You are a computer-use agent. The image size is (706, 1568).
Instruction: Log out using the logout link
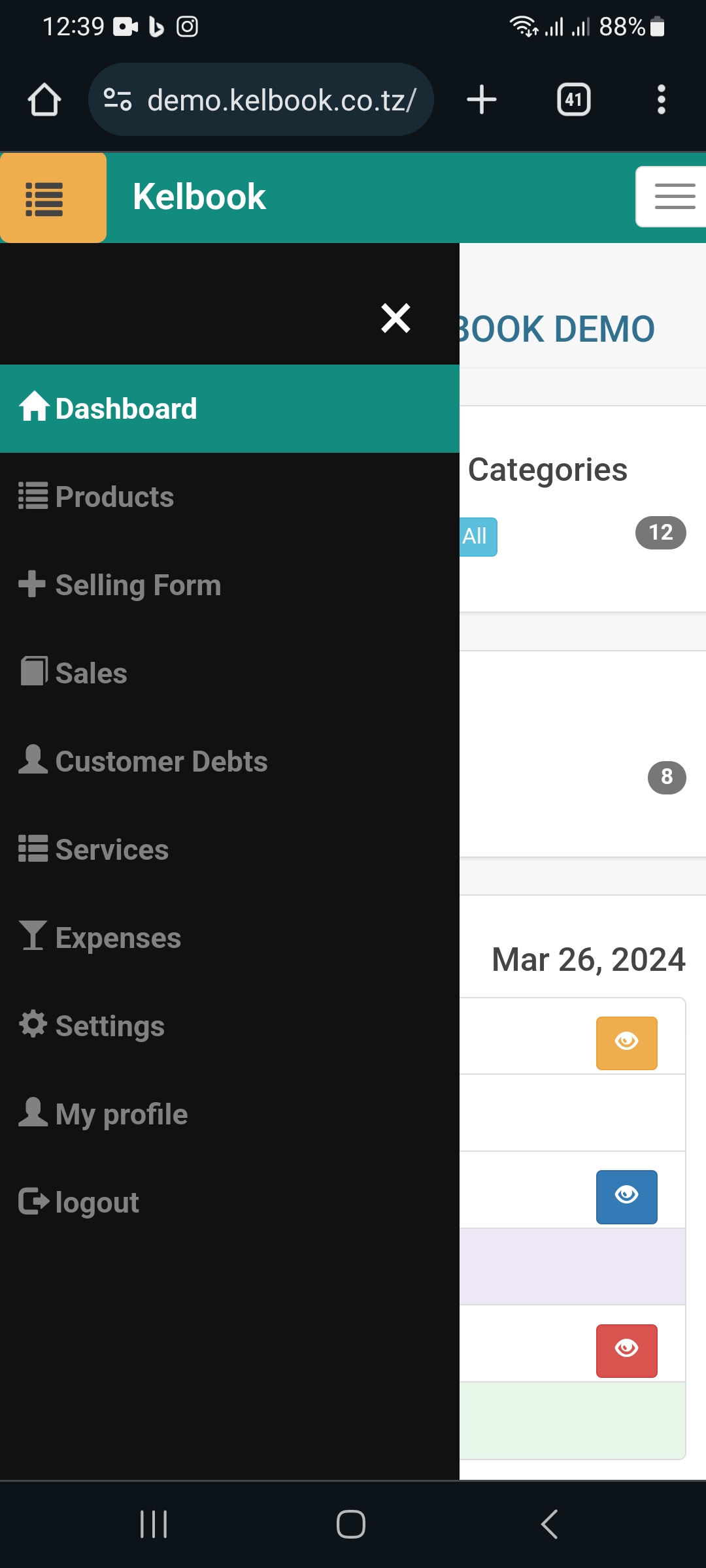[x=97, y=1203]
